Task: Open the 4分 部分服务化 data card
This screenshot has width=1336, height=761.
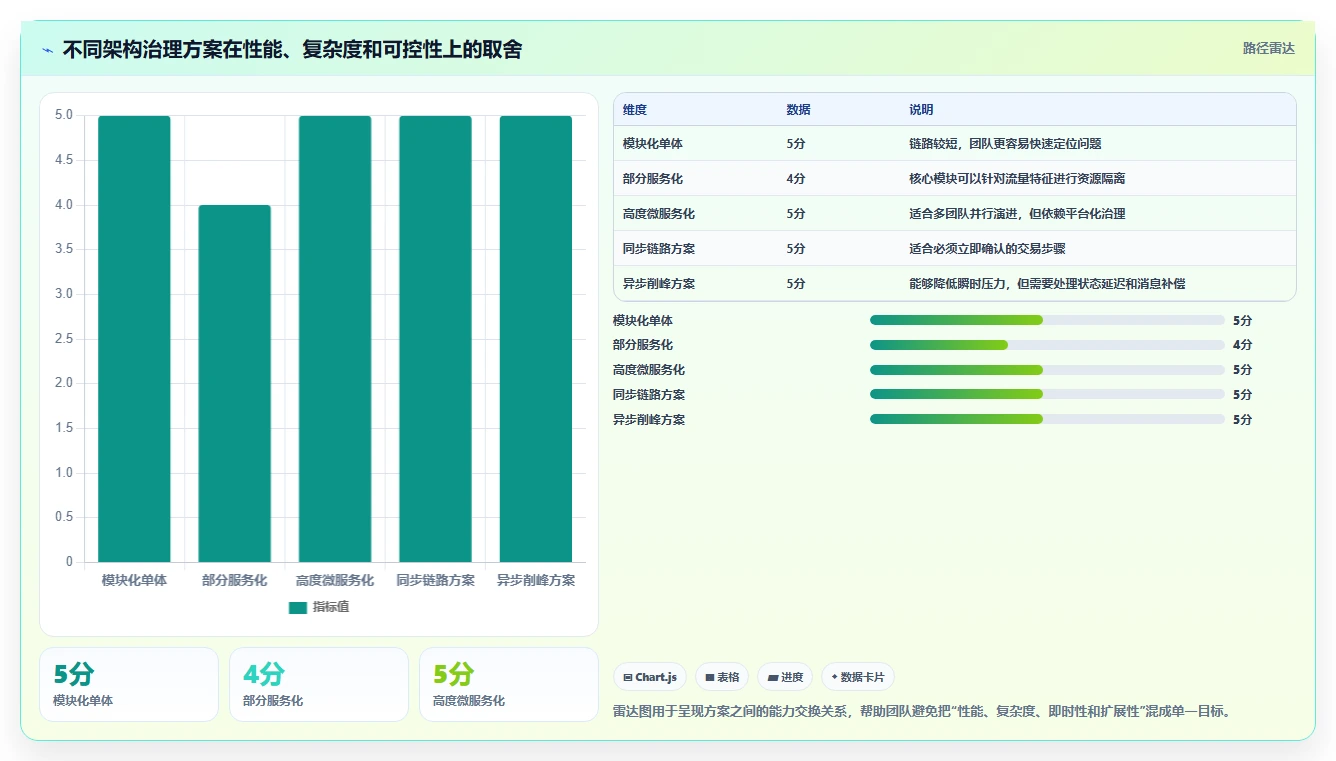Action: [x=319, y=684]
